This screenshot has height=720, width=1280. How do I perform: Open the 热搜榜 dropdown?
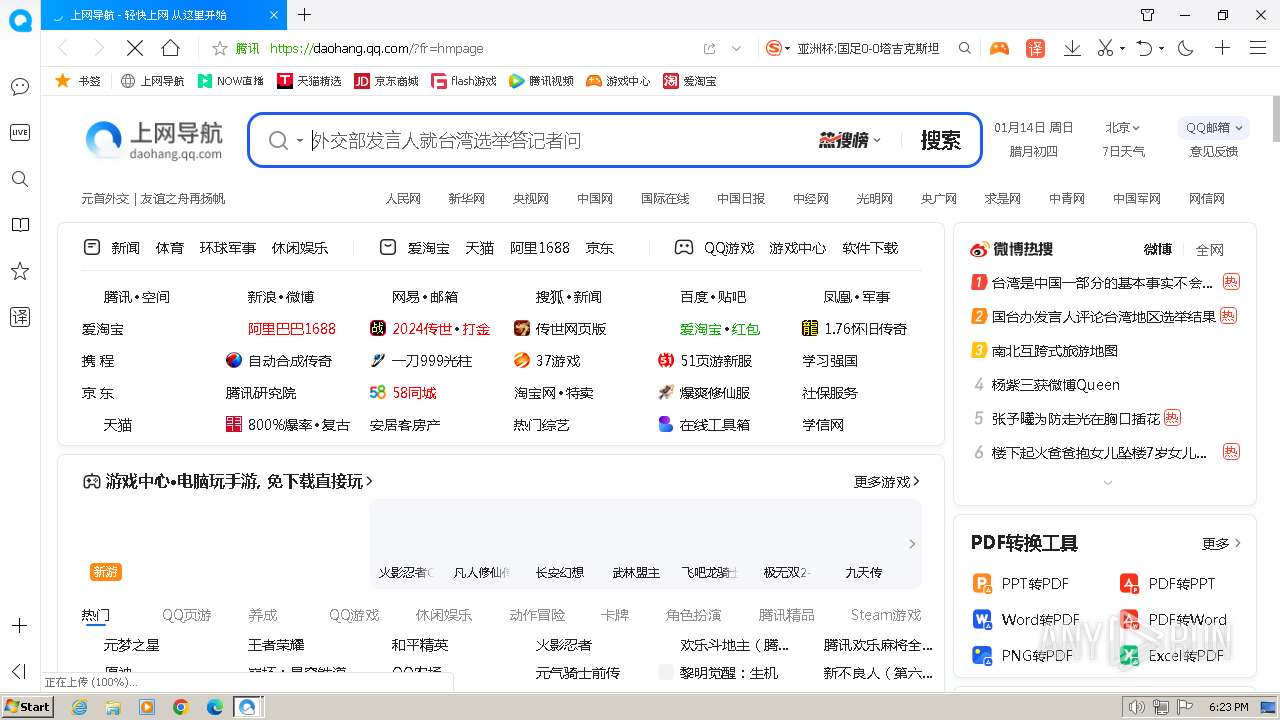(850, 141)
